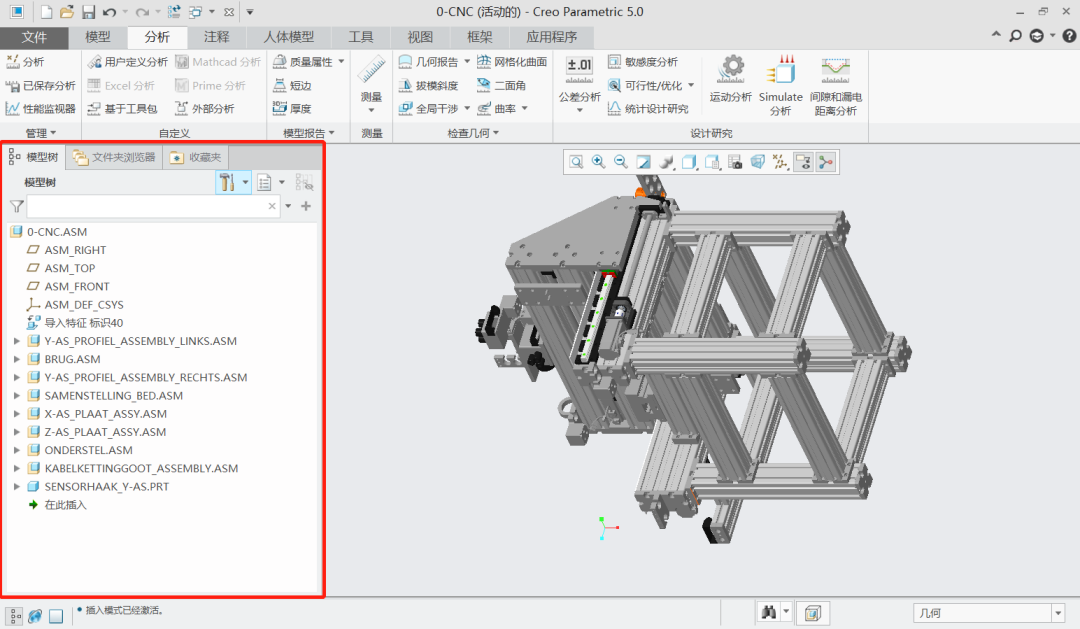Toggle model tree panel from status bar

click(x=15, y=616)
